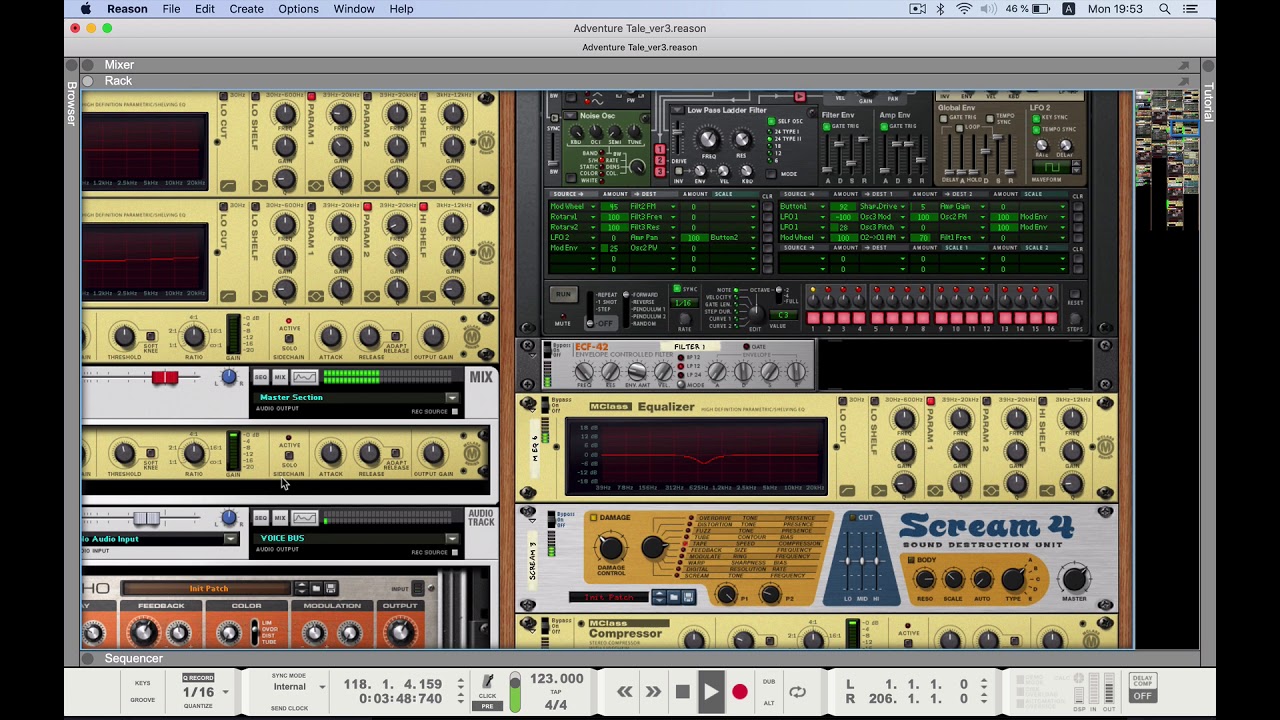Open the Help menu
Image resolution: width=1280 pixels, height=720 pixels.
coord(401,9)
